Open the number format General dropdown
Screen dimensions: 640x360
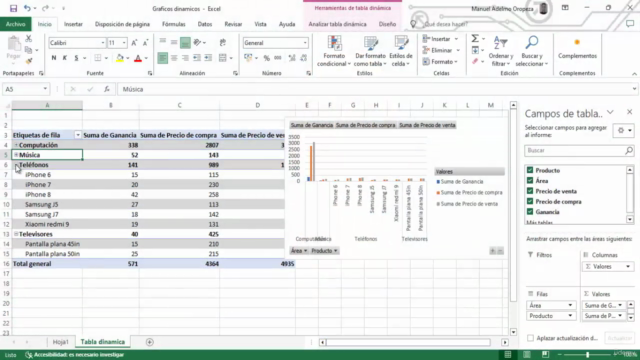[305, 43]
